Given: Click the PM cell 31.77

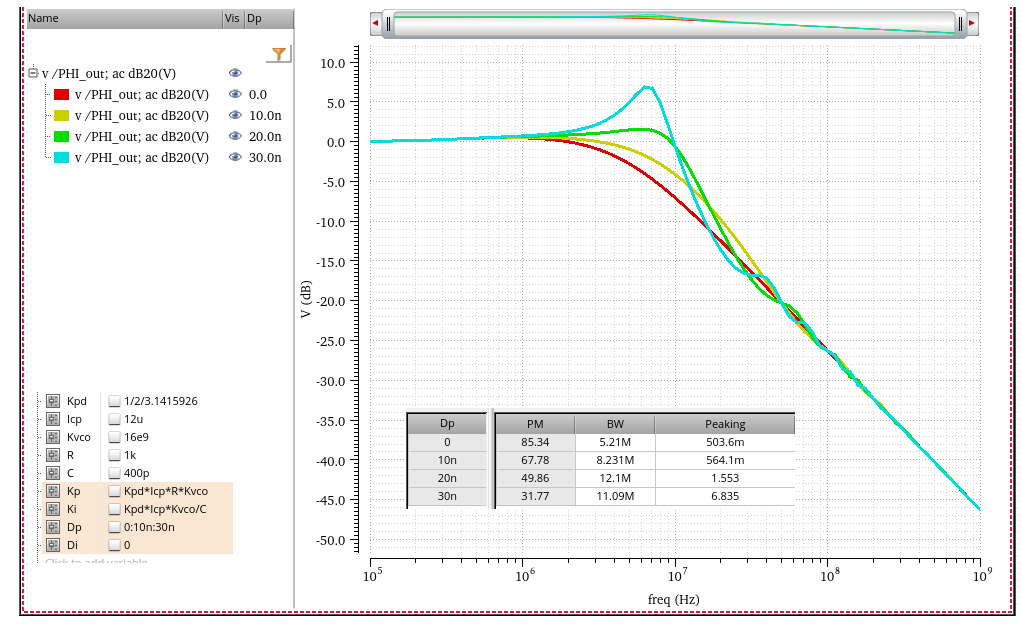Looking at the screenshot, I should tap(535, 496).
